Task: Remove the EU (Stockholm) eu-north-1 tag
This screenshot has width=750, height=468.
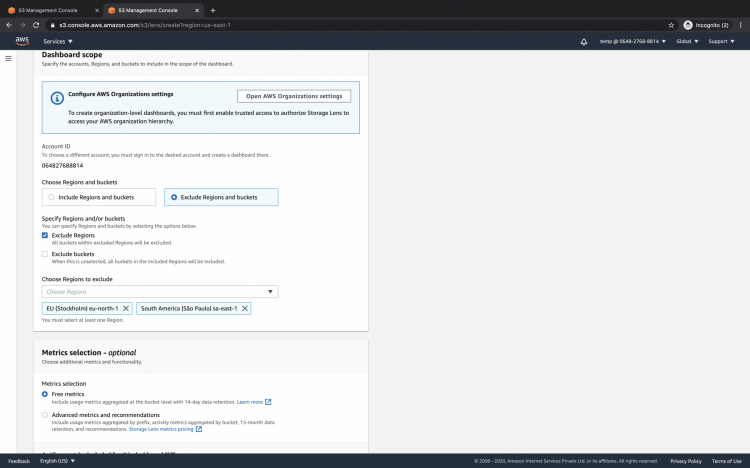Action: [x=126, y=309]
